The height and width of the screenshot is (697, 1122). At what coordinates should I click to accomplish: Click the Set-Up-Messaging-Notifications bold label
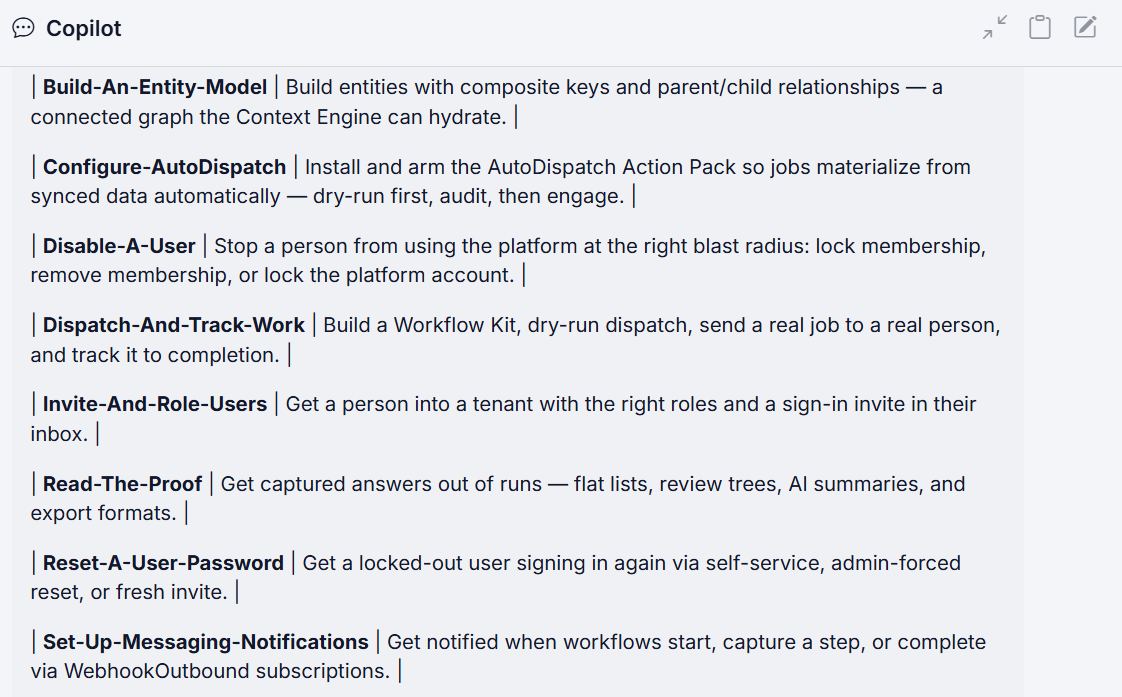(x=205, y=642)
